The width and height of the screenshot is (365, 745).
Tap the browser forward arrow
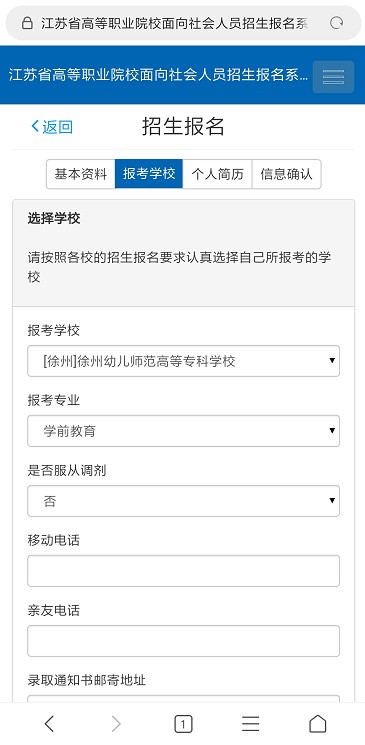[x=116, y=724]
